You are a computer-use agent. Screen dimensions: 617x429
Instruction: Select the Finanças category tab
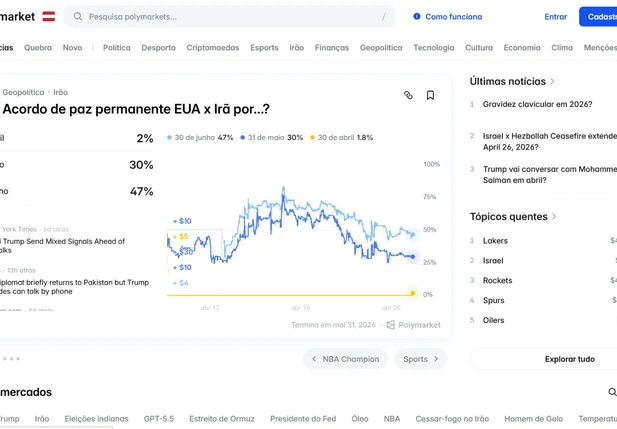click(x=332, y=48)
